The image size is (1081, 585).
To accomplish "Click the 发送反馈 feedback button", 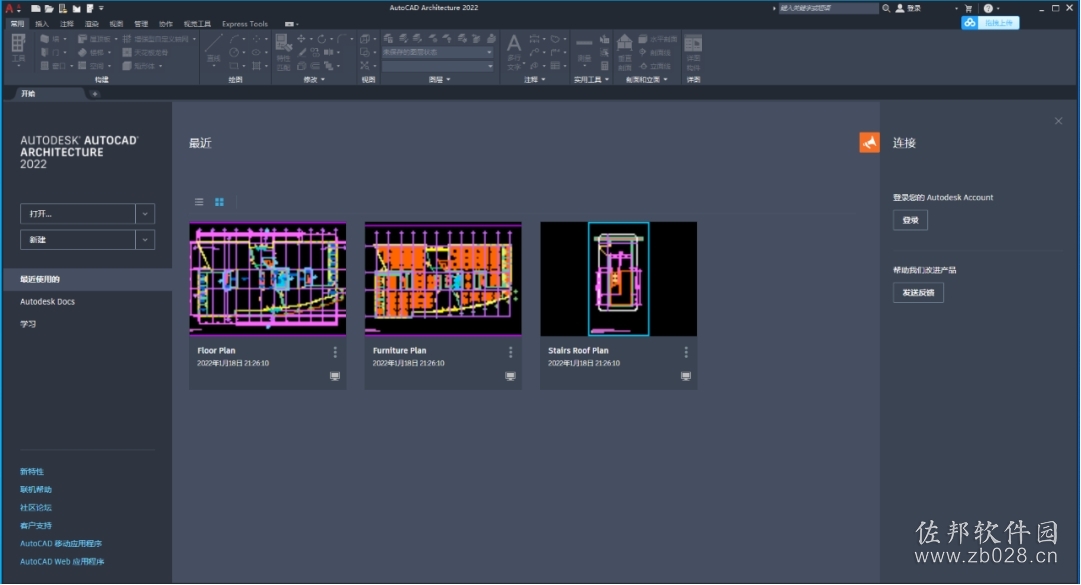I will [918, 293].
